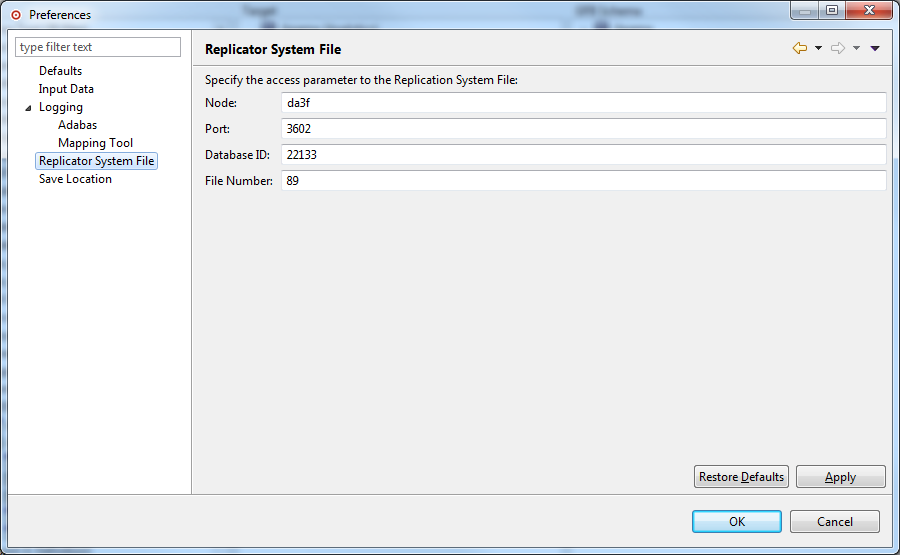Collapse the Logging tree node
The image size is (900, 555).
click(29, 108)
